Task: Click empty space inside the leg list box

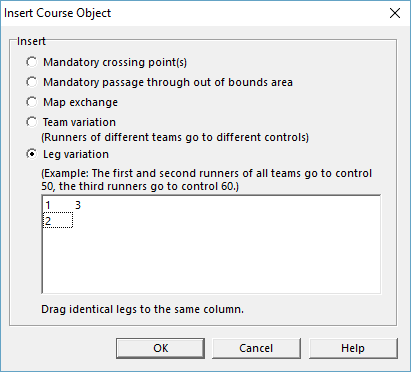Action: (211, 260)
